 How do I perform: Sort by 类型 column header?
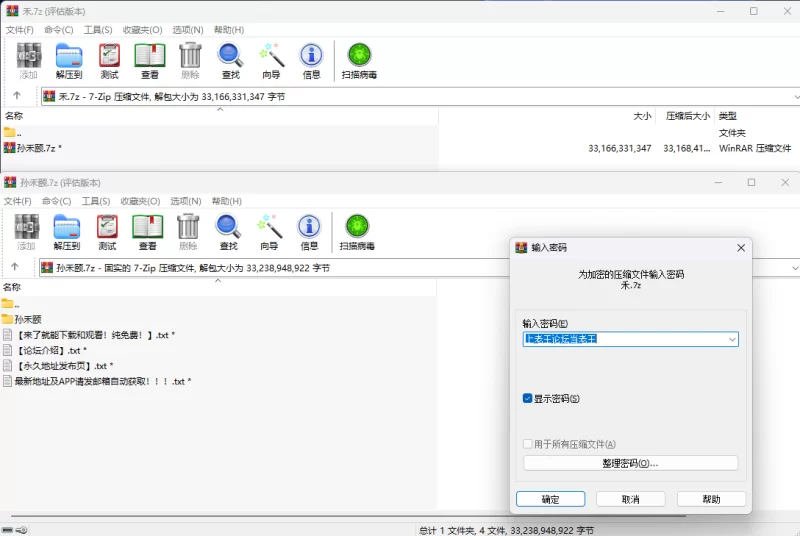[x=728, y=116]
